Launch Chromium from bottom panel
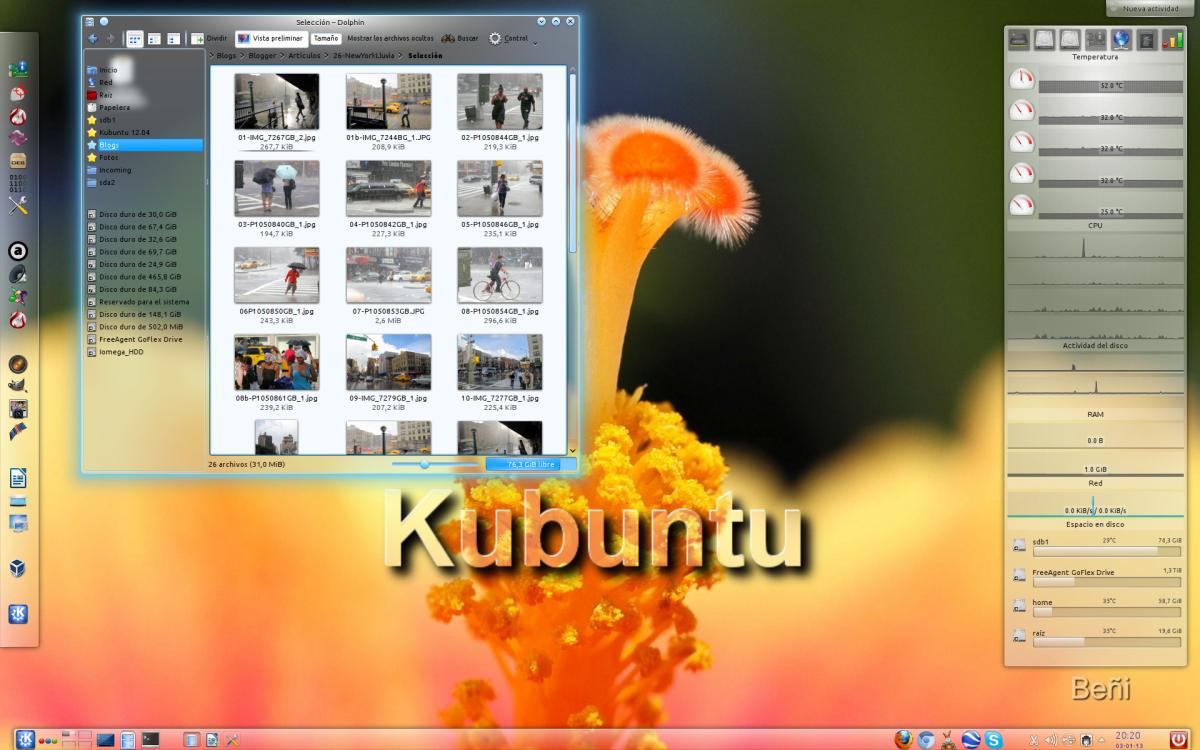 pos(926,739)
